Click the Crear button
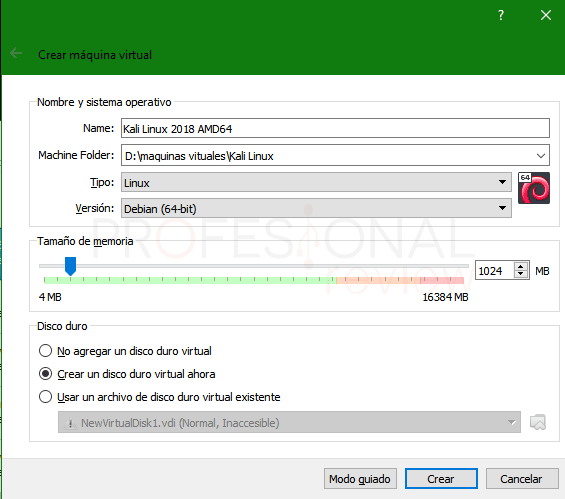Screen dimensions: 565x499 point(441,479)
